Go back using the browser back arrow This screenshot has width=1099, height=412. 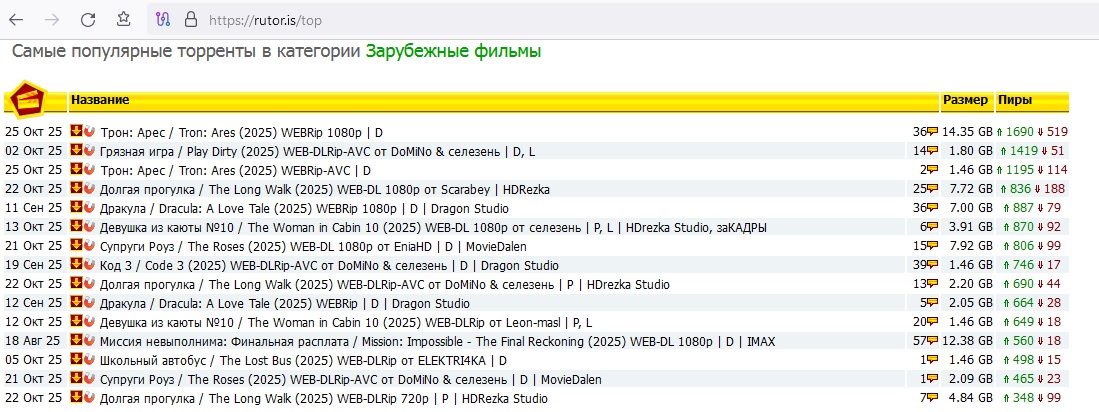tap(15, 20)
